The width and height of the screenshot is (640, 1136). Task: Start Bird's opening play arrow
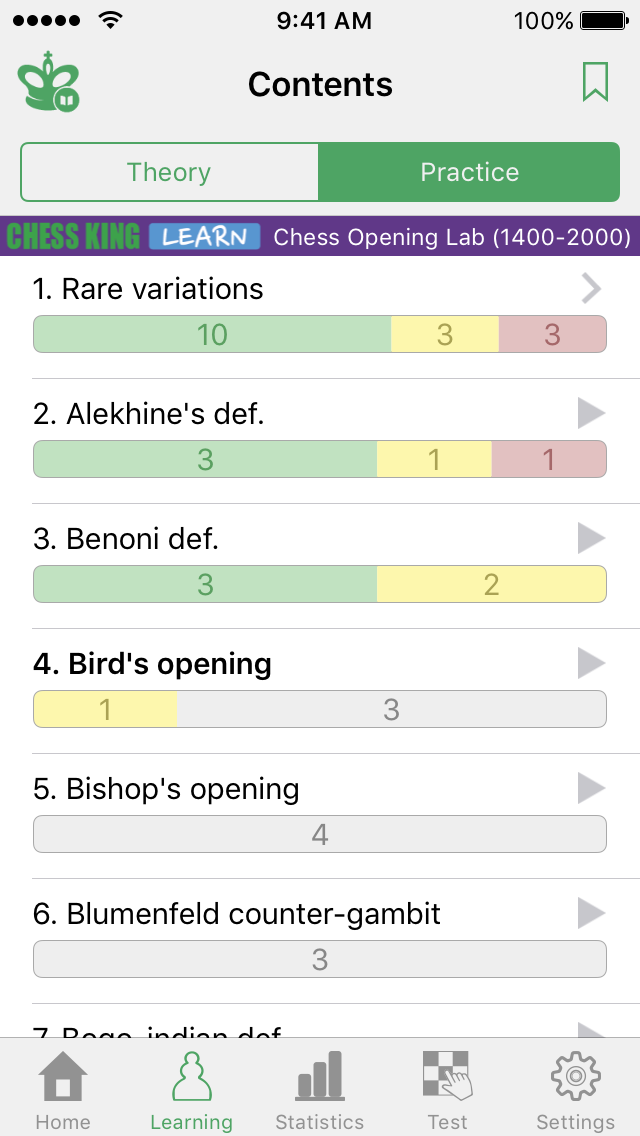[x=591, y=663]
